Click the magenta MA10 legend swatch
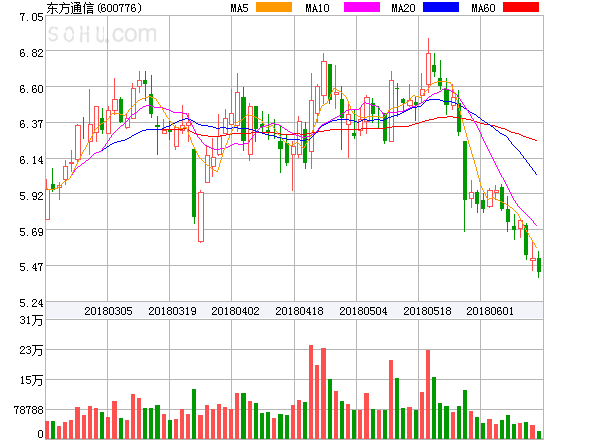Viewport: 600px width, 440px height. 362,7
